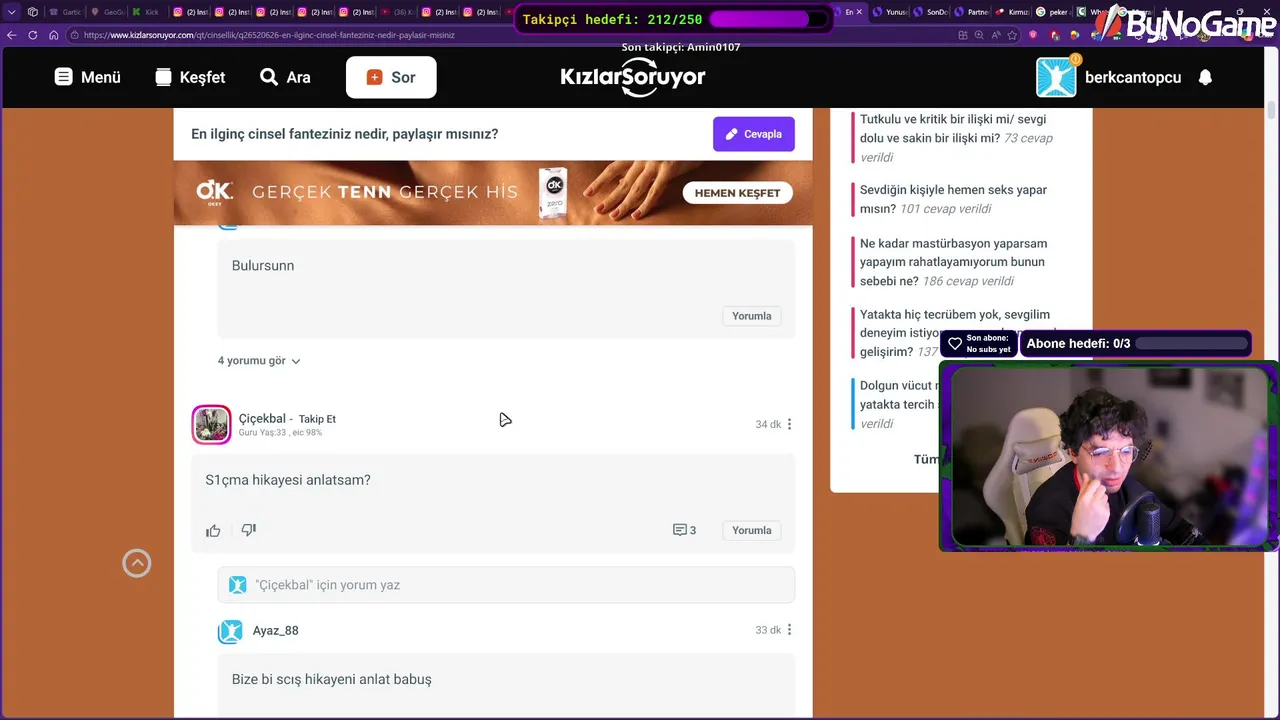This screenshot has width=1280, height=720.
Task: Switch to the Partner tab
Action: click(971, 12)
